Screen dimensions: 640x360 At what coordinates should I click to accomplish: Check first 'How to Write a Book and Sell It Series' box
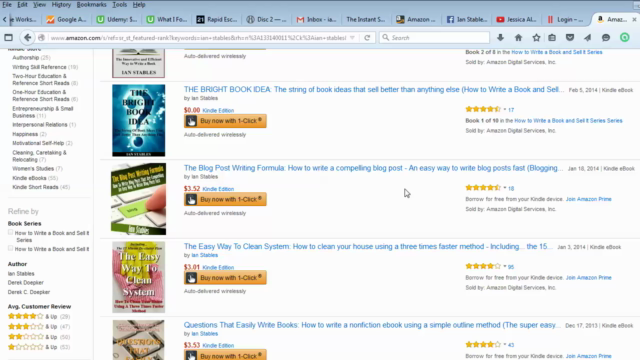(11, 232)
